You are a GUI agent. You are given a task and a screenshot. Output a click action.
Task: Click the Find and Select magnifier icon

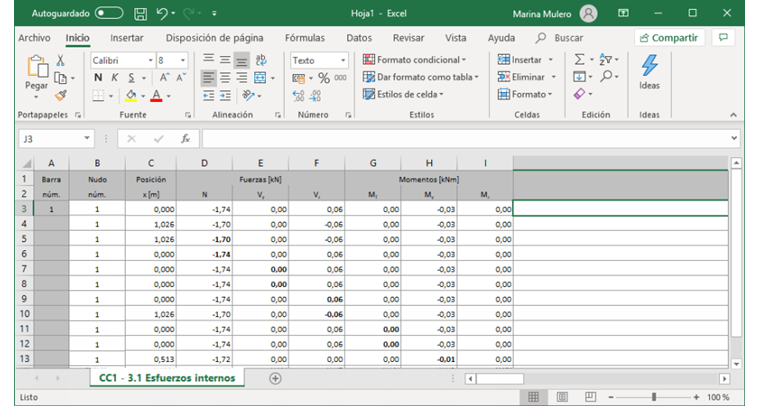tap(606, 76)
